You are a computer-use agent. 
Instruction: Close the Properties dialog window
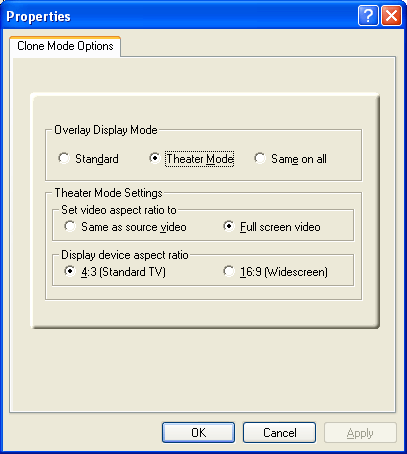click(391, 15)
